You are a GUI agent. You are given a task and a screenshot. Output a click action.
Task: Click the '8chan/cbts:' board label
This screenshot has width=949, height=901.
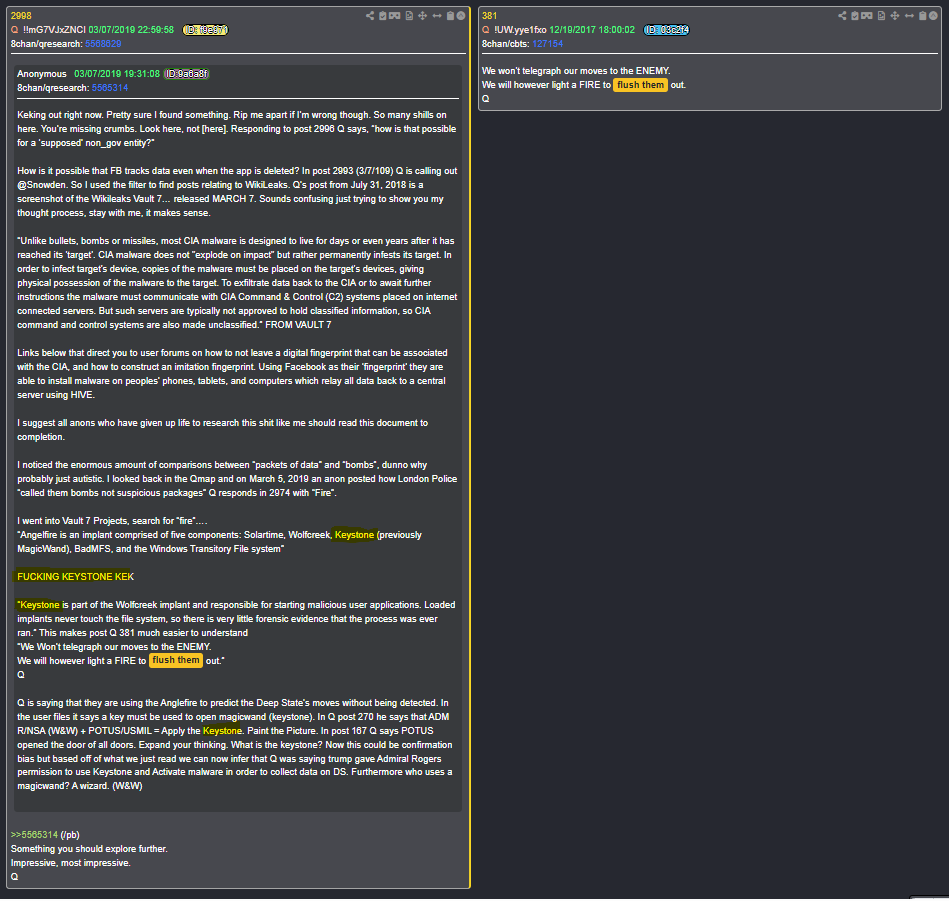505,44
